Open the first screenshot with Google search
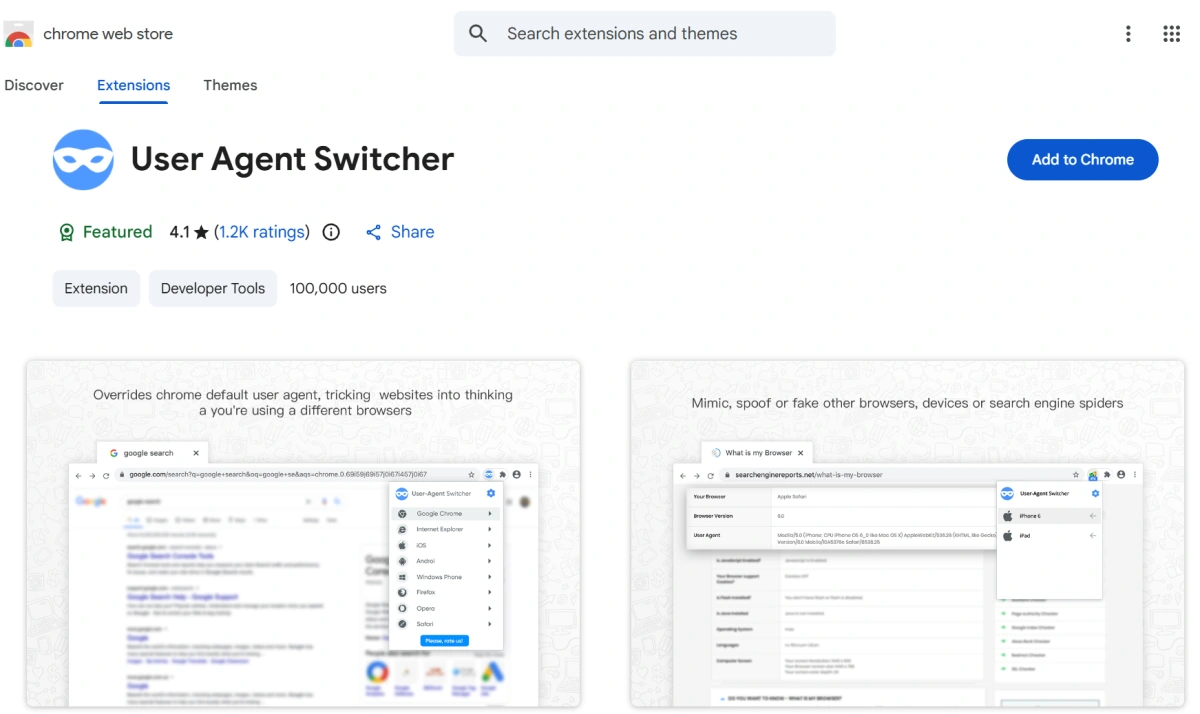This screenshot has width=1200, height=714. pos(303,534)
